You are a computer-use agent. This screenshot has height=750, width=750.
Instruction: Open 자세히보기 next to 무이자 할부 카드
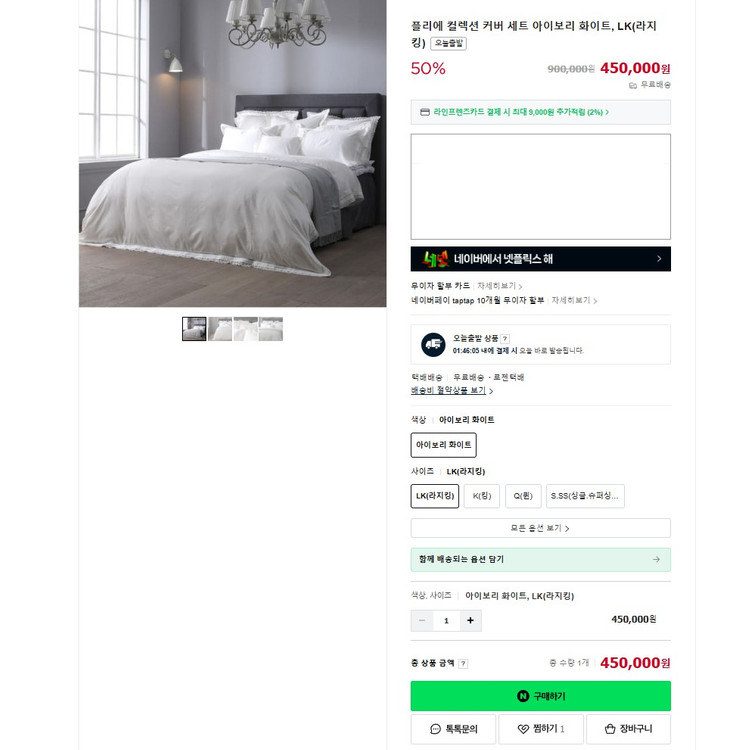pos(499,286)
